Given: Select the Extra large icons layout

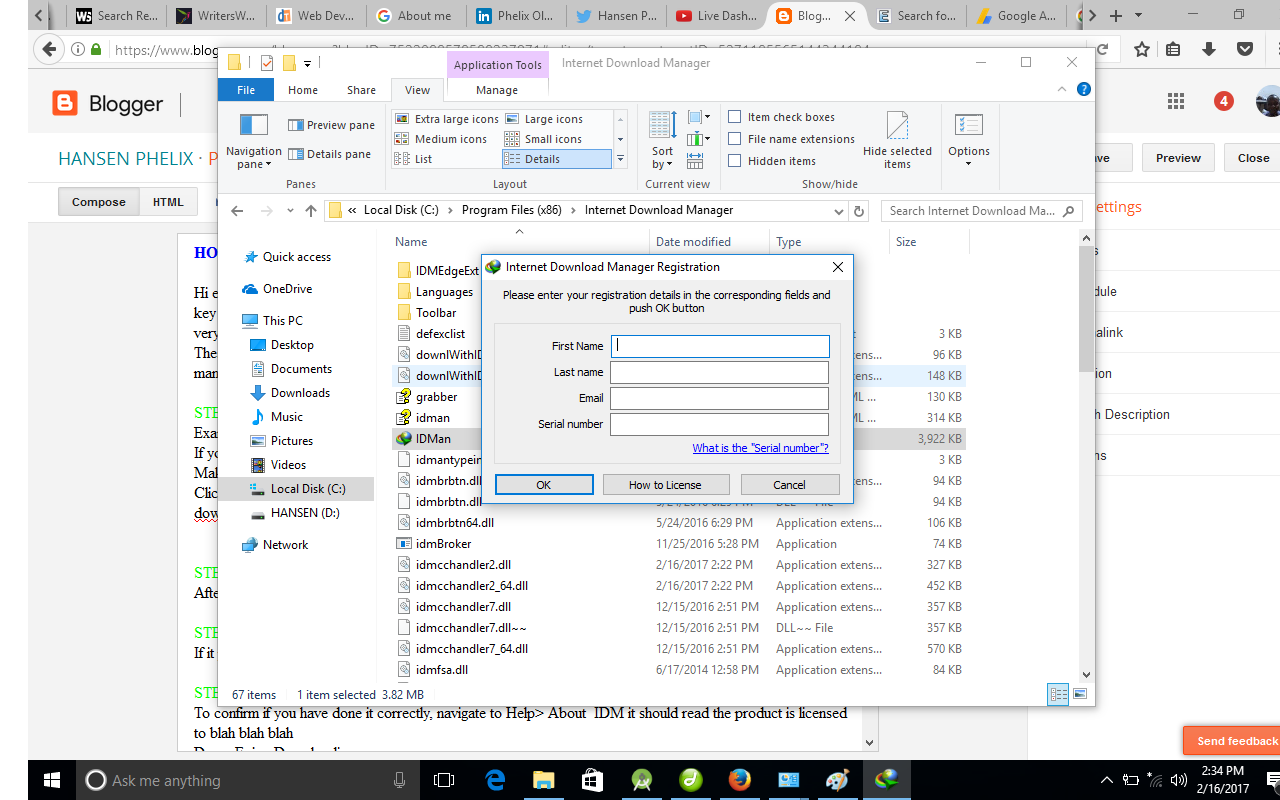Looking at the screenshot, I should pyautogui.click(x=446, y=119).
